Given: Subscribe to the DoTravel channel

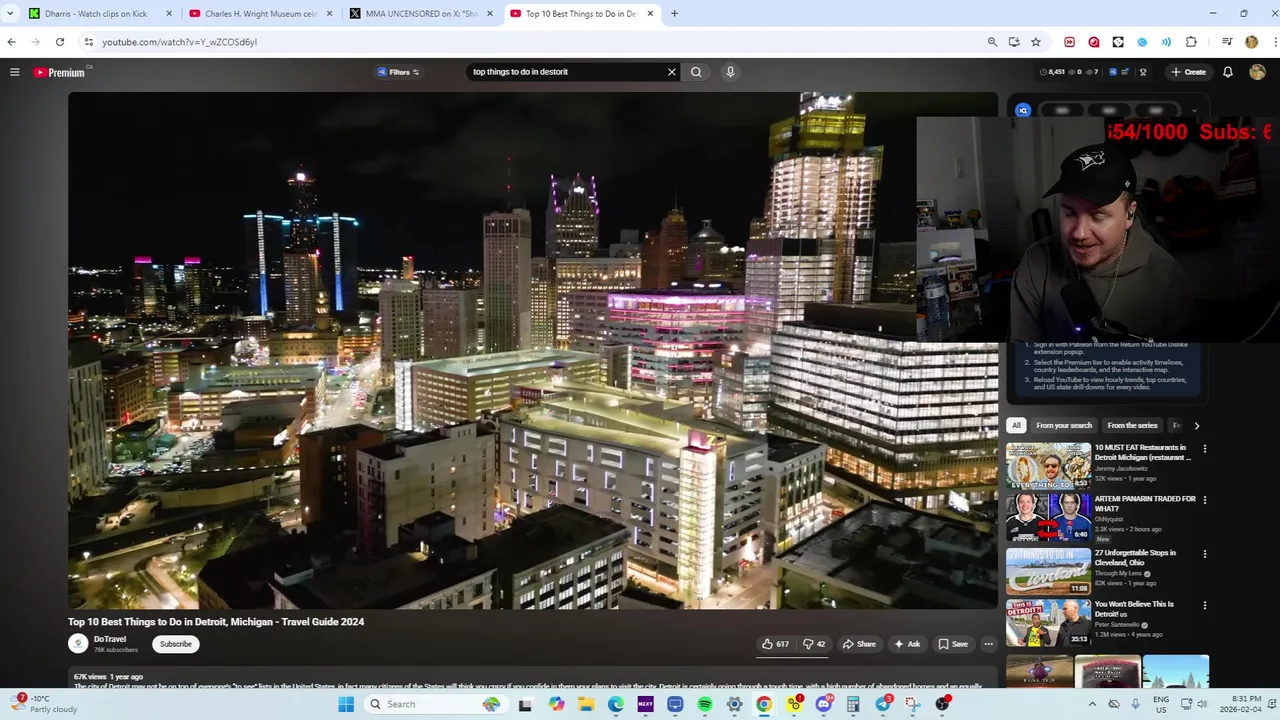Looking at the screenshot, I should pyautogui.click(x=176, y=644).
